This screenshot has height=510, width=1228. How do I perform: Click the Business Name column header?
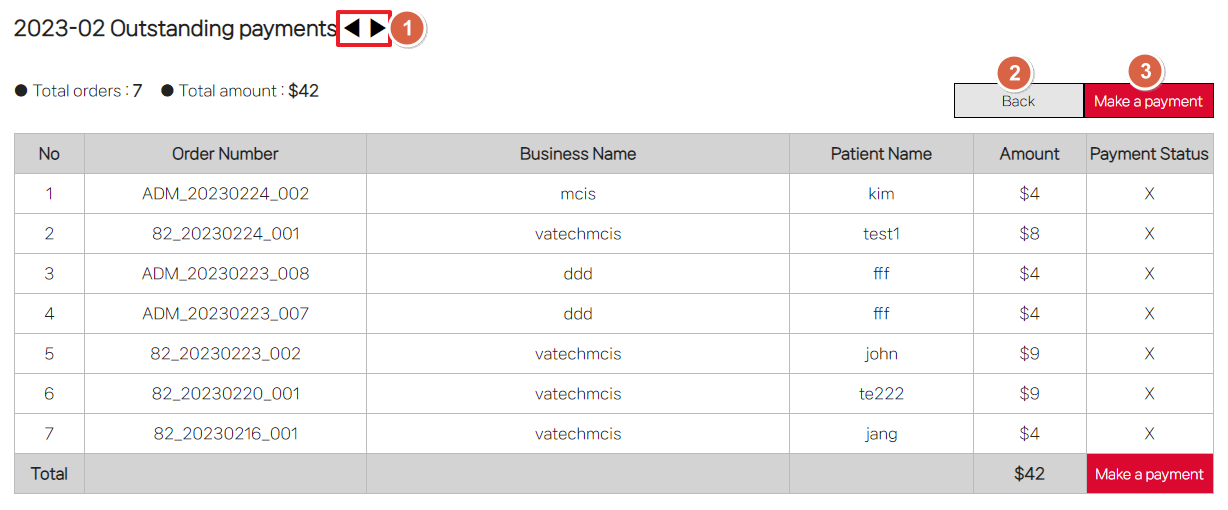click(x=577, y=154)
